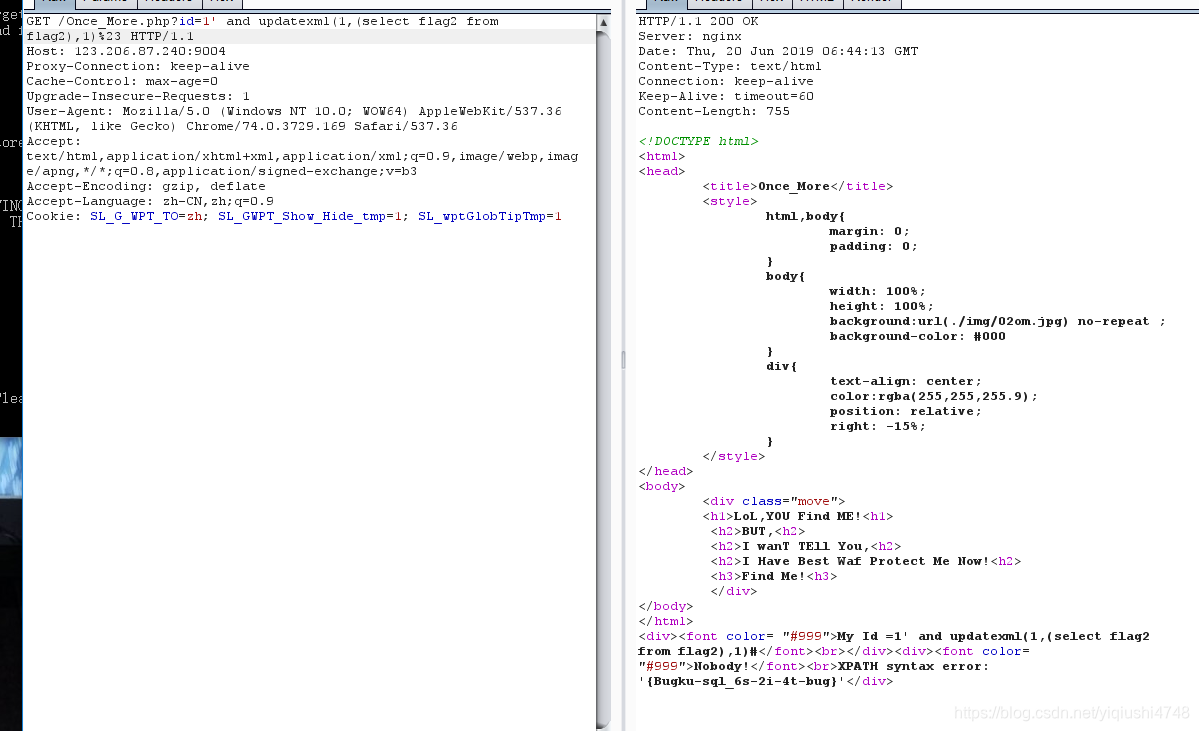The image size is (1199, 731).
Task: Click the closing </body> tag
Action: (x=665, y=606)
